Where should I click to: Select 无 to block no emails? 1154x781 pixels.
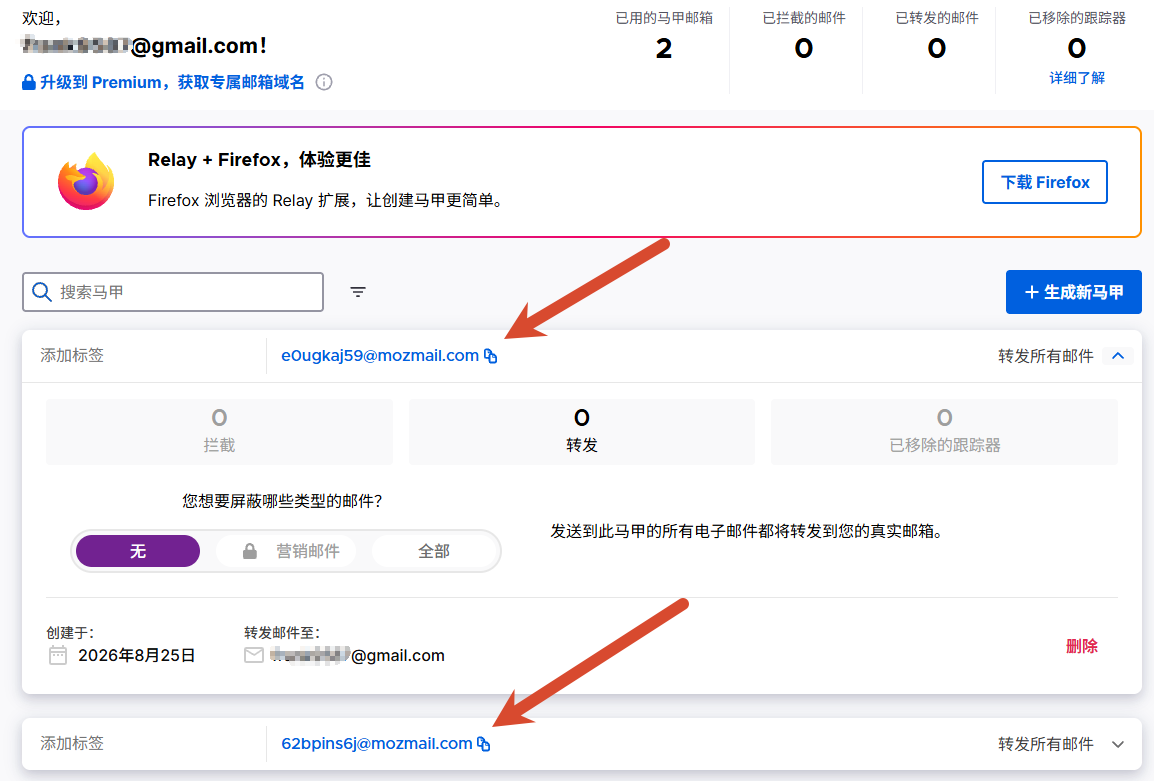[138, 551]
